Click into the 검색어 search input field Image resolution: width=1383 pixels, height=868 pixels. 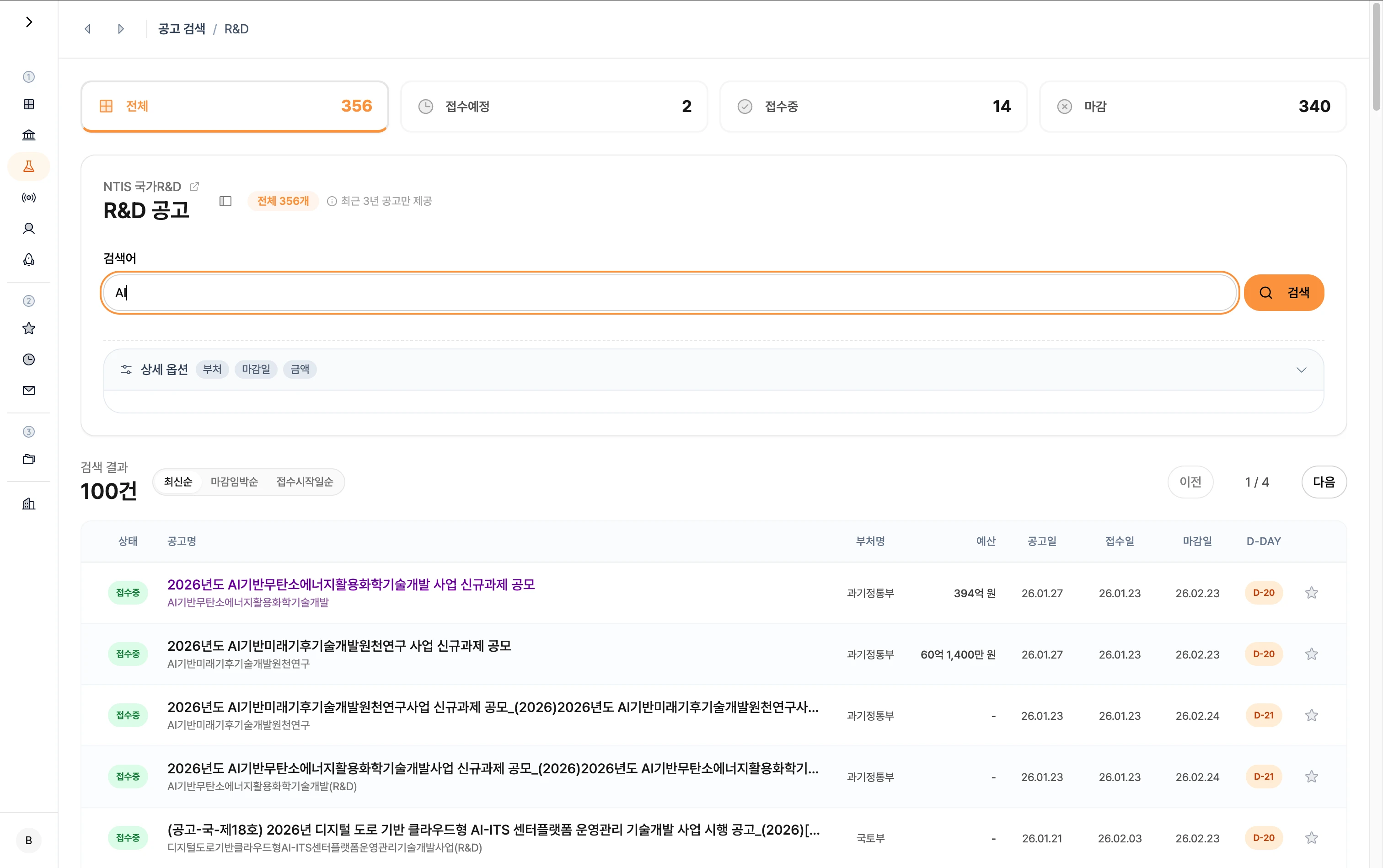[669, 293]
